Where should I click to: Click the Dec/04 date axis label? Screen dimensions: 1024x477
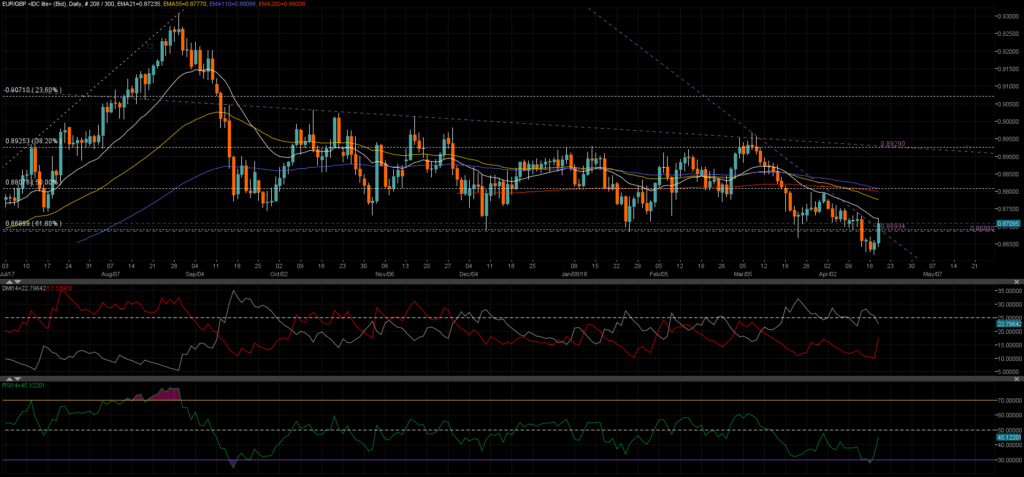tap(469, 274)
